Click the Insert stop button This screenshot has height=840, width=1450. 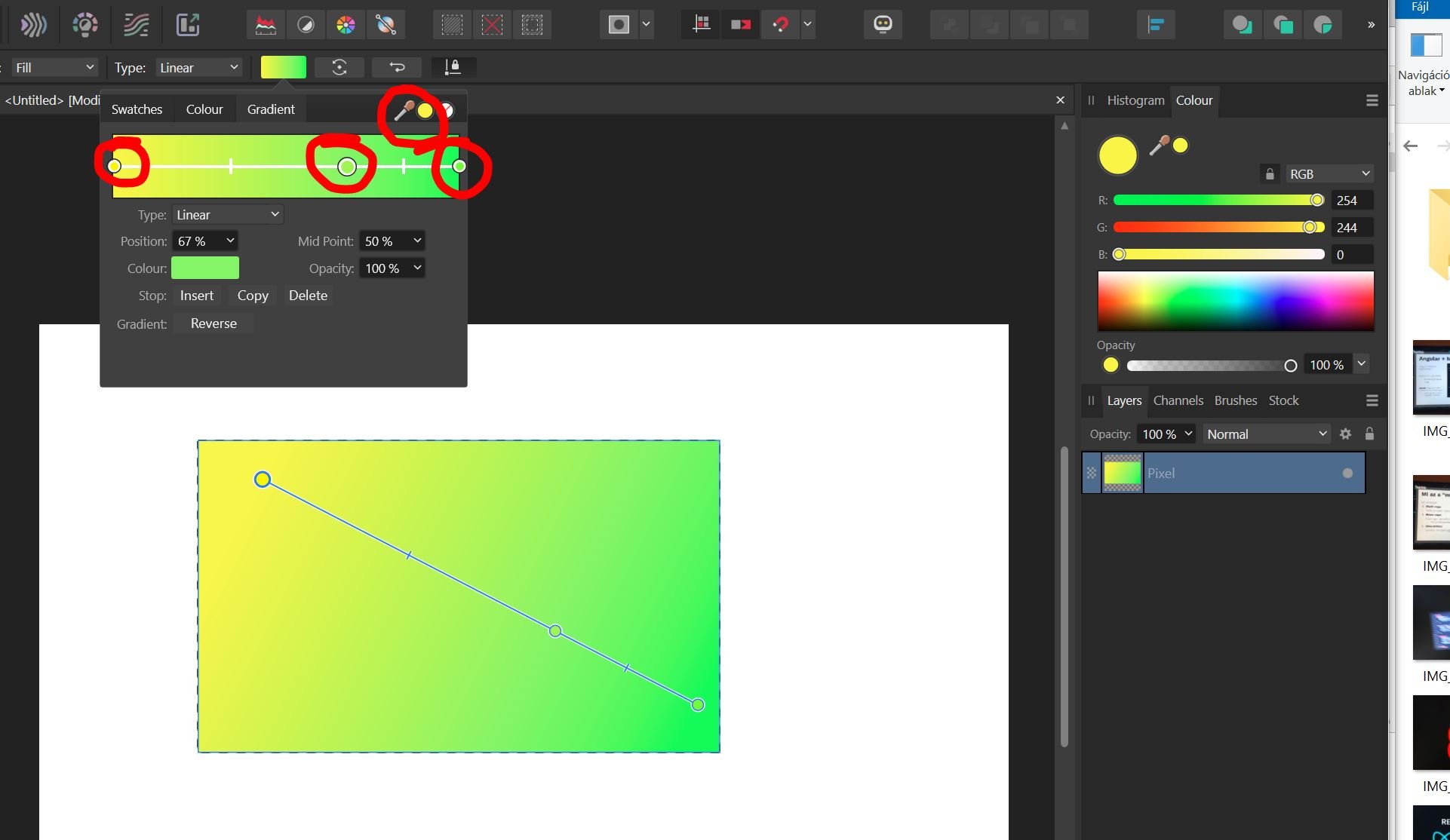(x=197, y=296)
